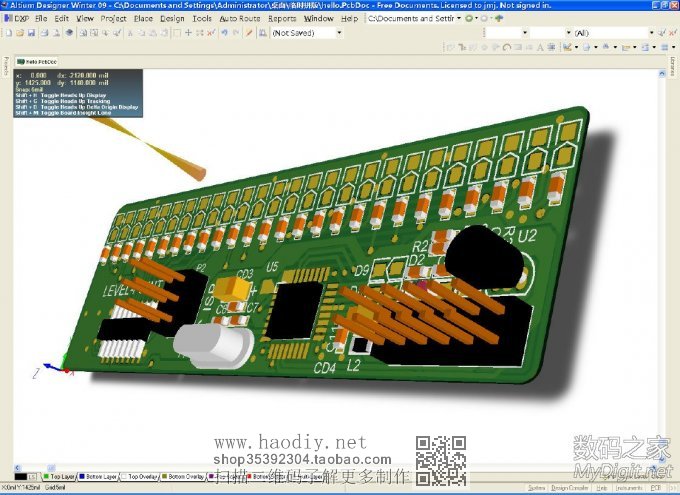
Task: Switch to the hello.PcbDoc document tab
Action: (36, 61)
